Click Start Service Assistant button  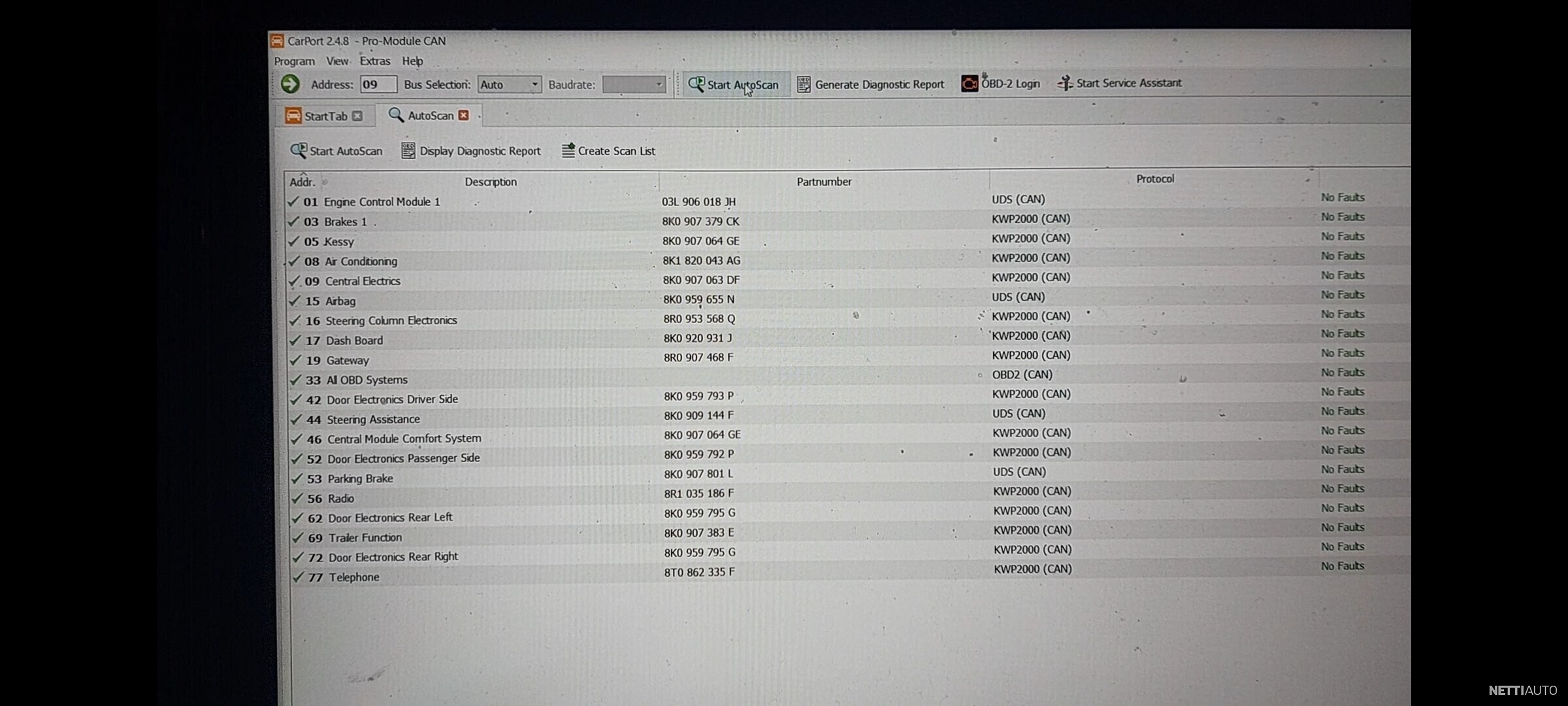[x=1119, y=83]
